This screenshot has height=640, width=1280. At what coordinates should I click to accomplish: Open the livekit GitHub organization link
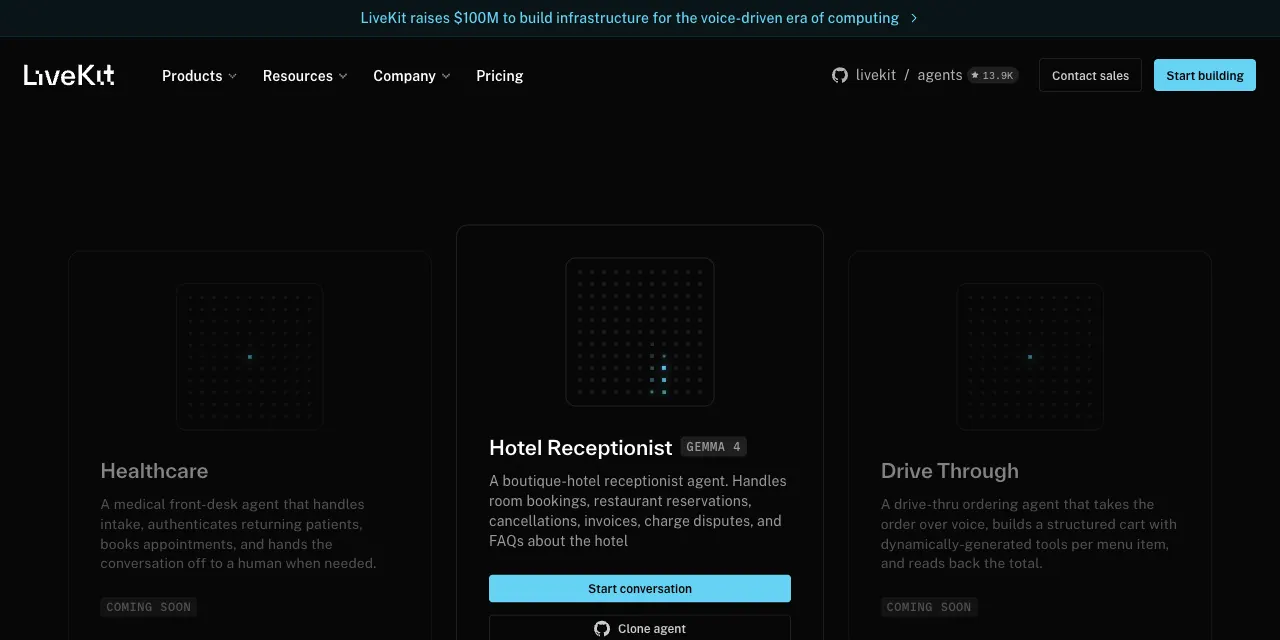click(876, 75)
